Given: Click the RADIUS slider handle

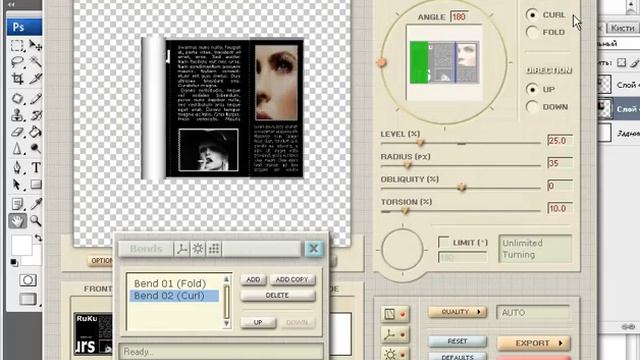Looking at the screenshot, I should pyautogui.click(x=407, y=165).
